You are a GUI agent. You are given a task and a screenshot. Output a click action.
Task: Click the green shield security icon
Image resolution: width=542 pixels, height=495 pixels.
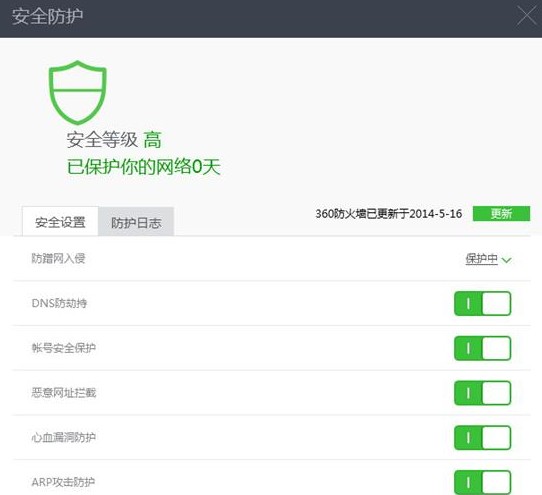(78, 92)
